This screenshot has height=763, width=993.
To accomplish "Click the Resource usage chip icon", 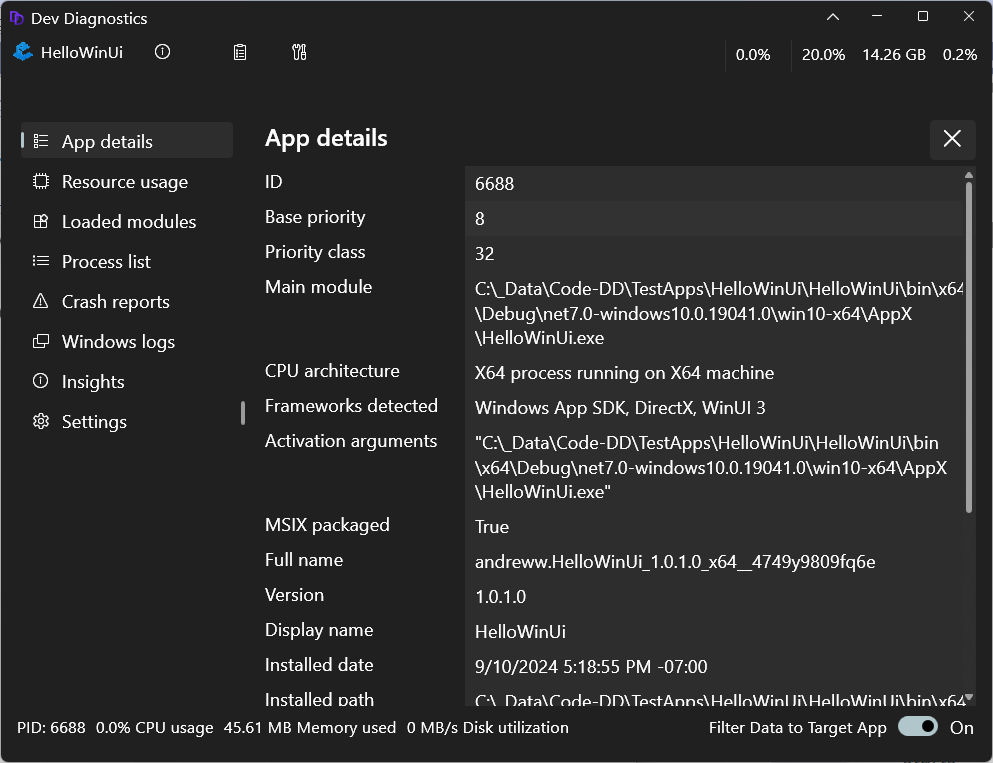I will pos(41,182).
